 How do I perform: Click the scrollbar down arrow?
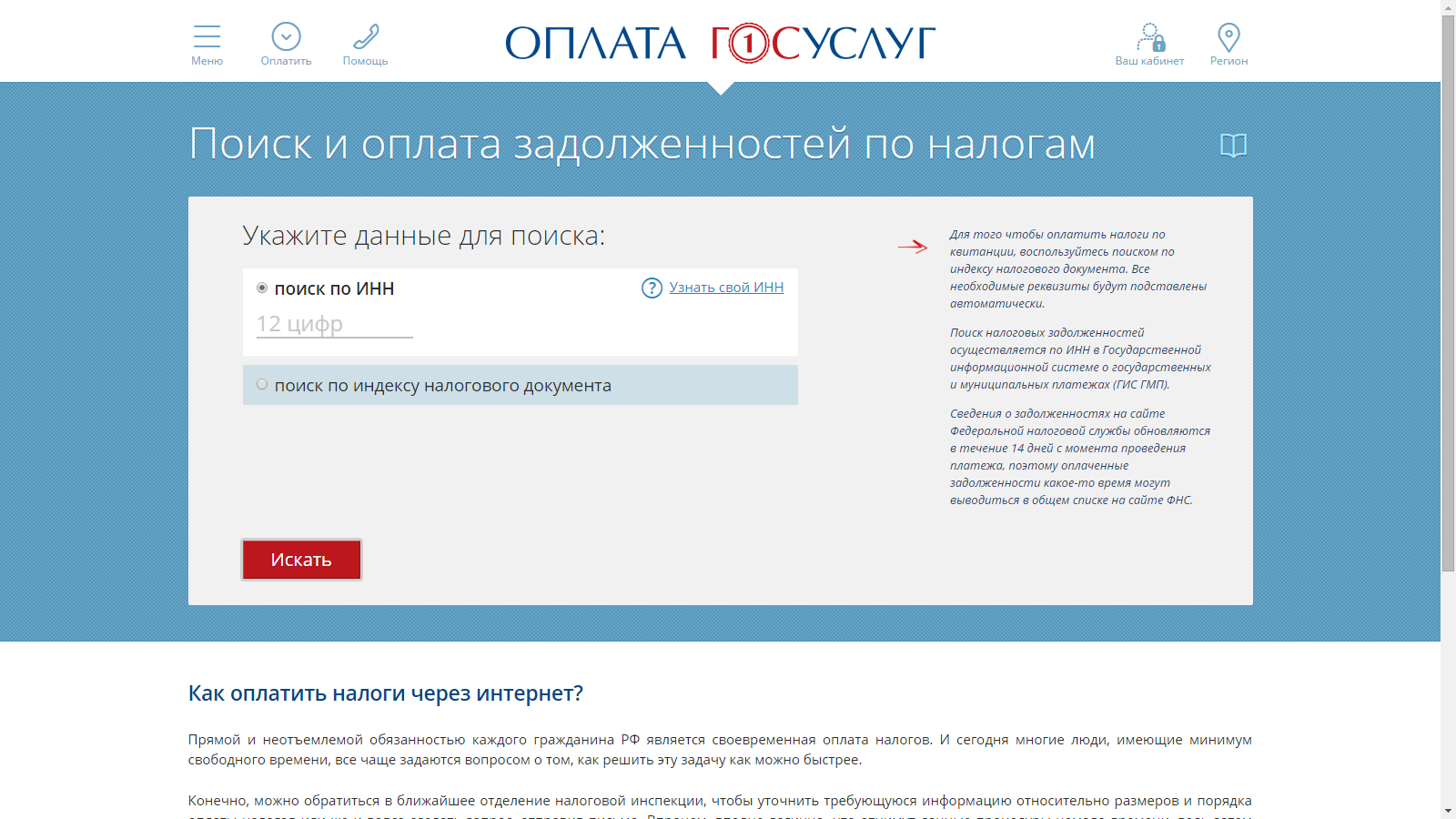(1448, 811)
